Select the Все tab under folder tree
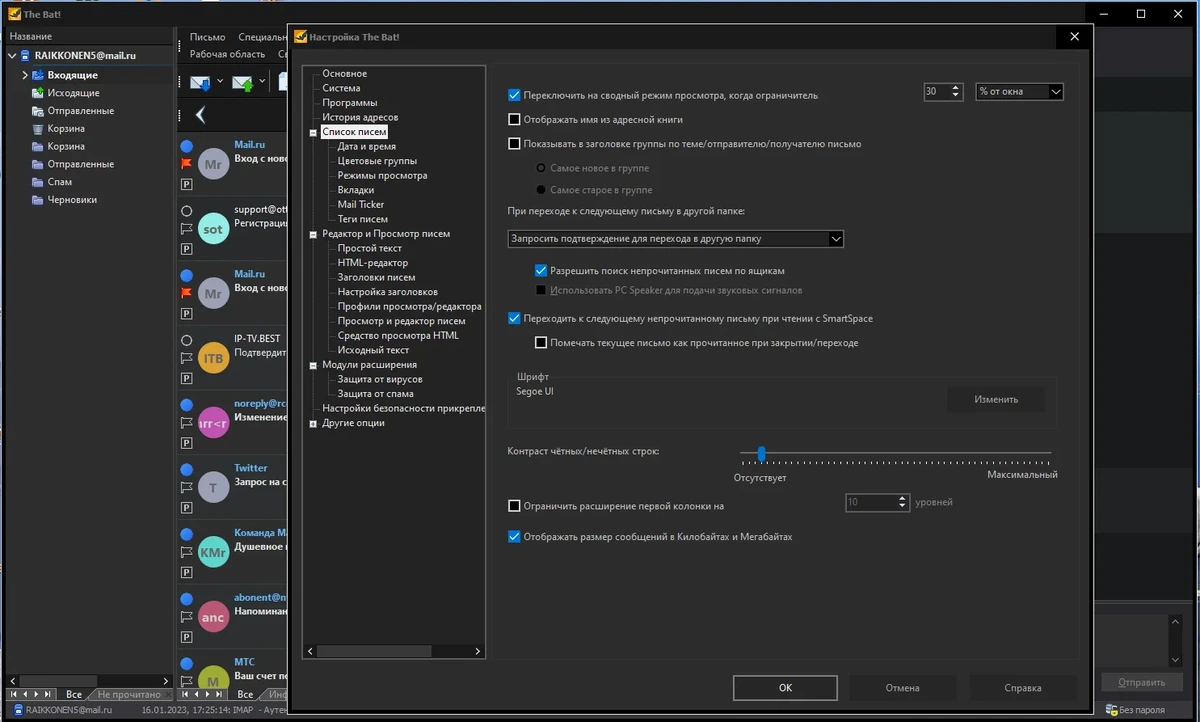 (74, 694)
